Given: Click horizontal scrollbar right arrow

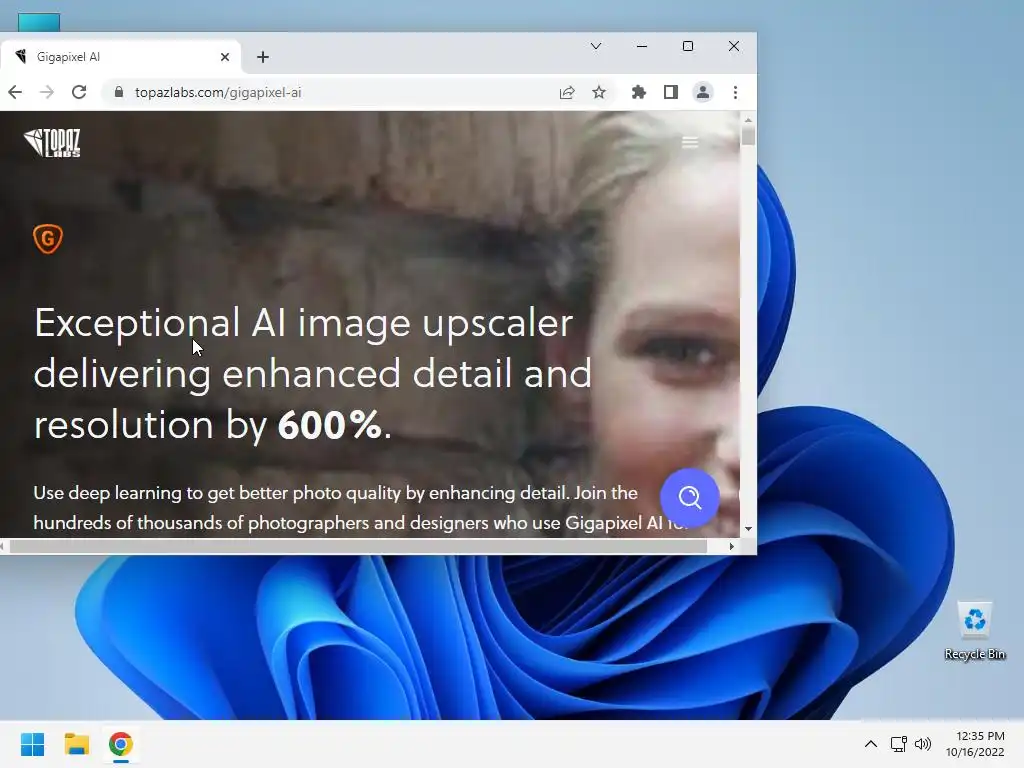Looking at the screenshot, I should (731, 546).
